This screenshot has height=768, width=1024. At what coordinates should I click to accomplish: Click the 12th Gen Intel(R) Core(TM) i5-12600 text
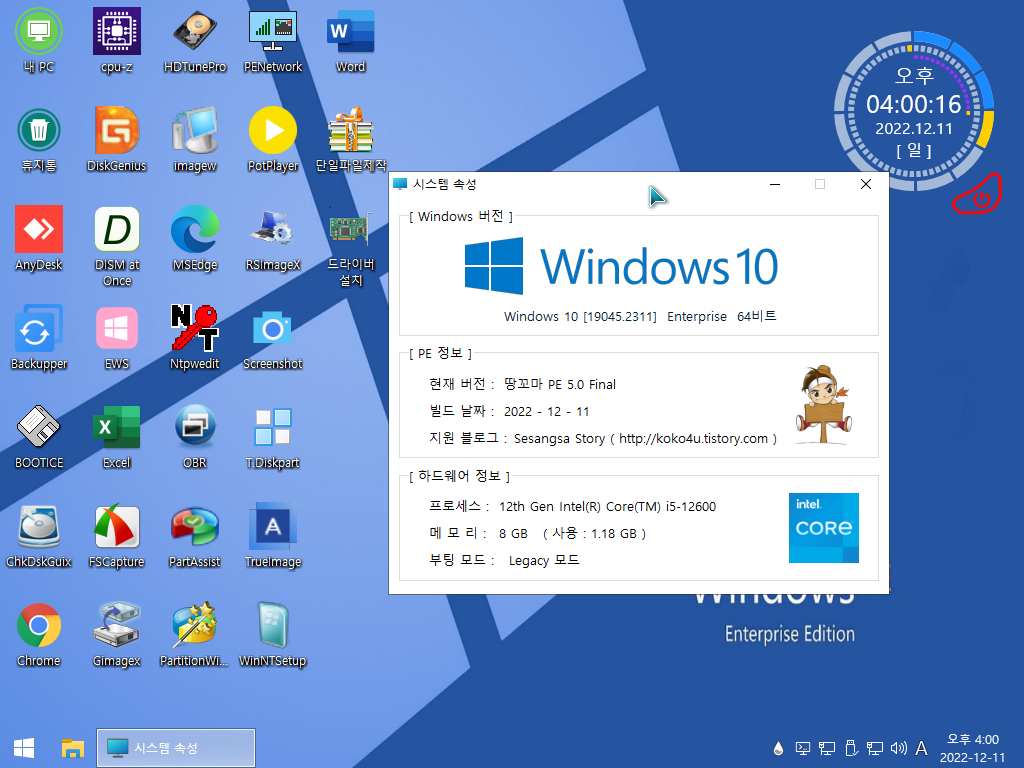607,507
